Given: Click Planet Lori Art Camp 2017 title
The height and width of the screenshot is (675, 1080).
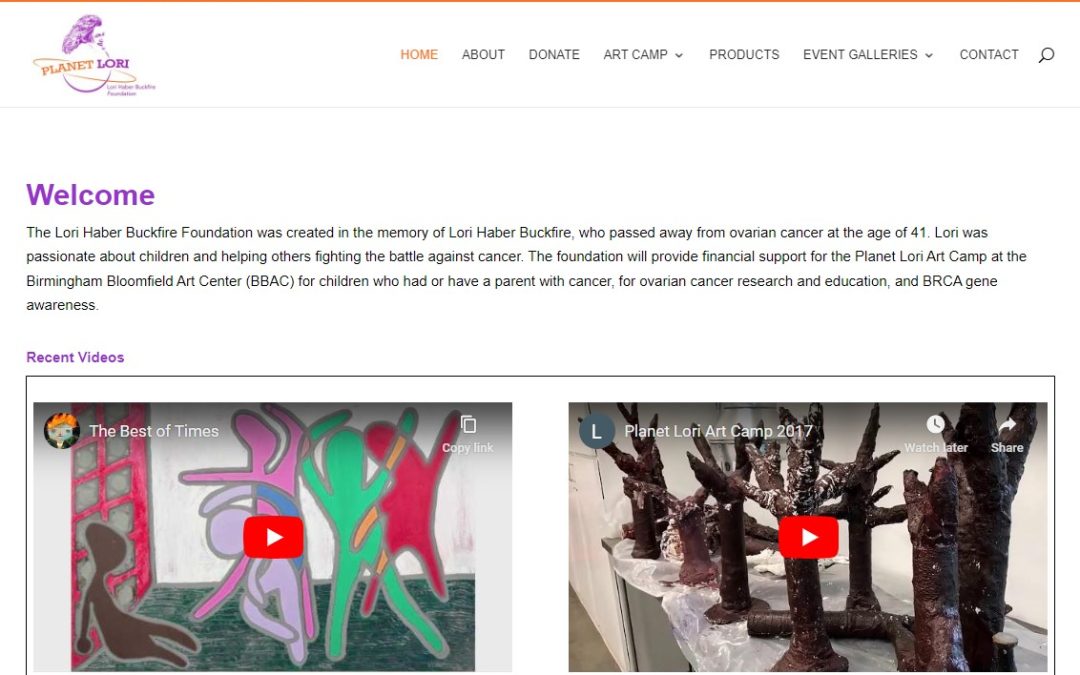Looking at the screenshot, I should tap(718, 431).
